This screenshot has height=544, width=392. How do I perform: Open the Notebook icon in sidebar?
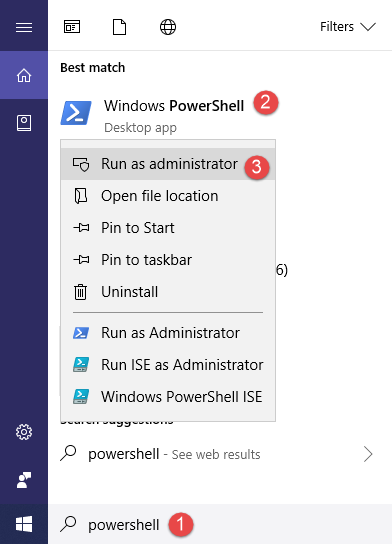pyautogui.click(x=24, y=123)
